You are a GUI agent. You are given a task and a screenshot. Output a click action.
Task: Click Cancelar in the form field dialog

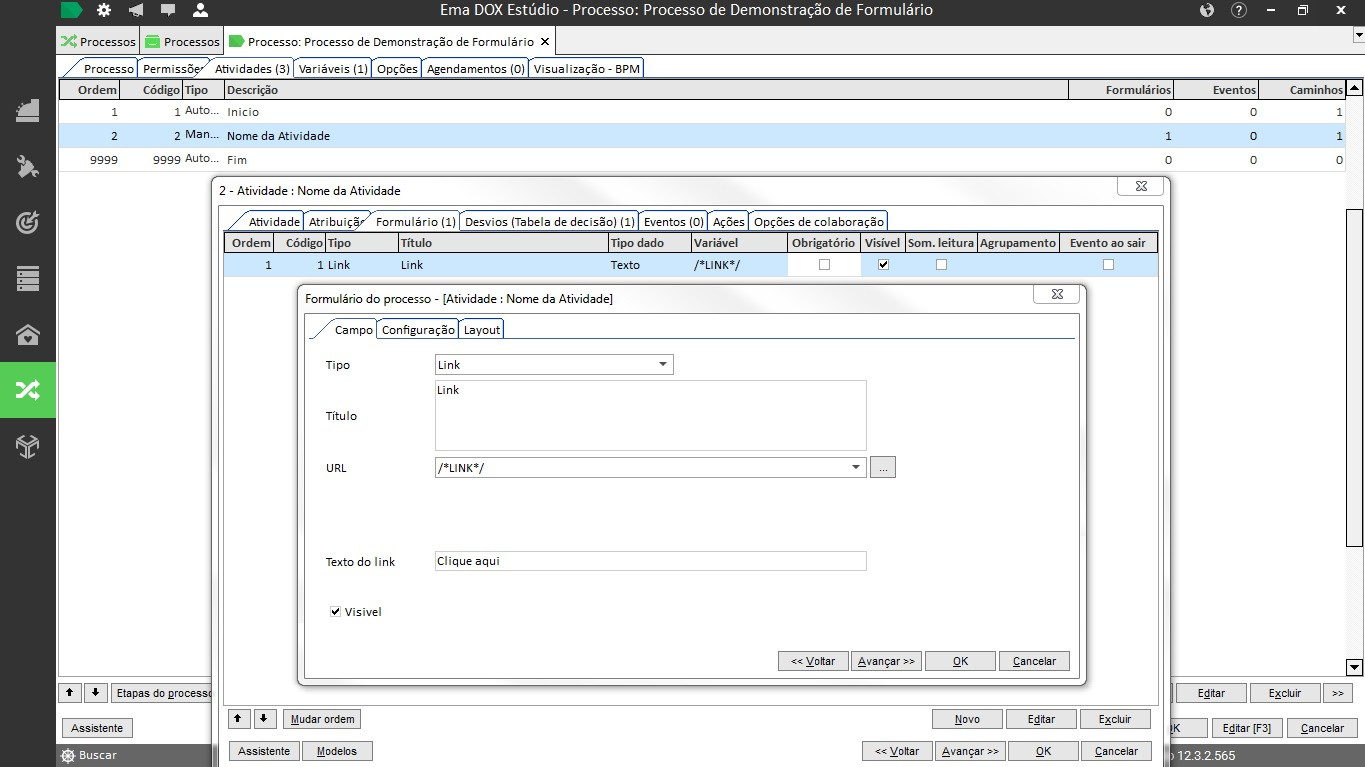1034,661
